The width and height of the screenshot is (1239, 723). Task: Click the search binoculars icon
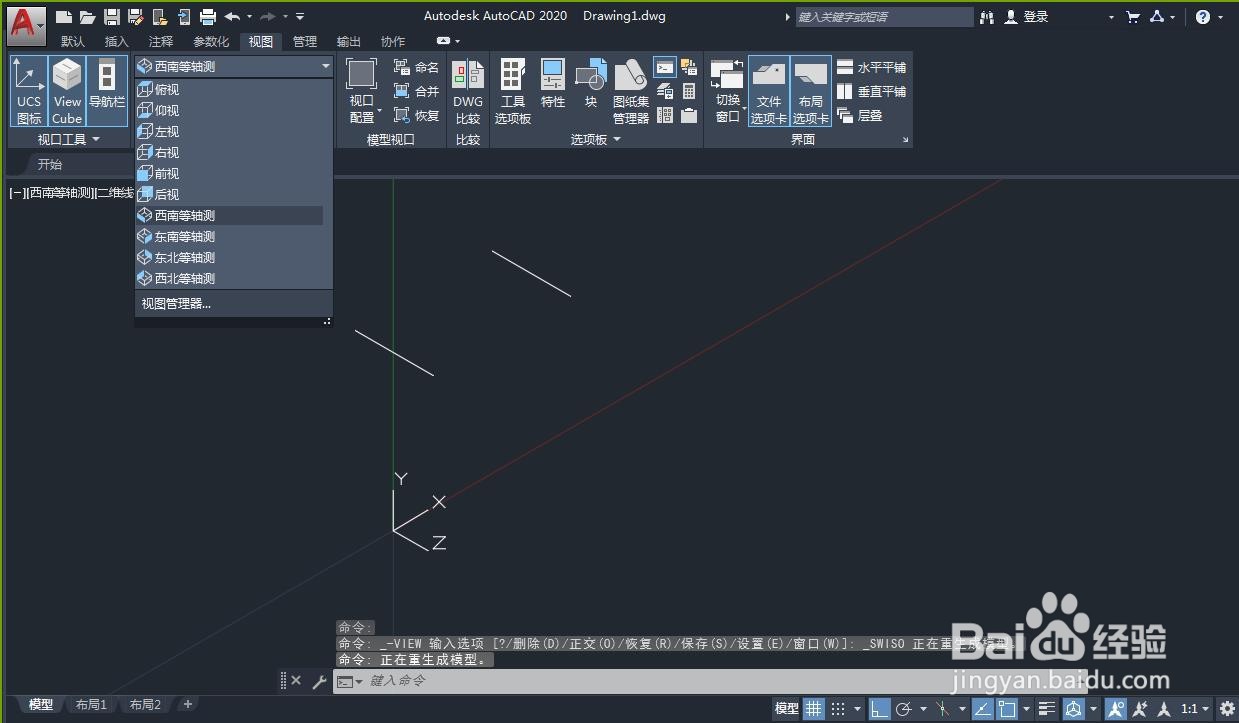pyautogui.click(x=988, y=17)
